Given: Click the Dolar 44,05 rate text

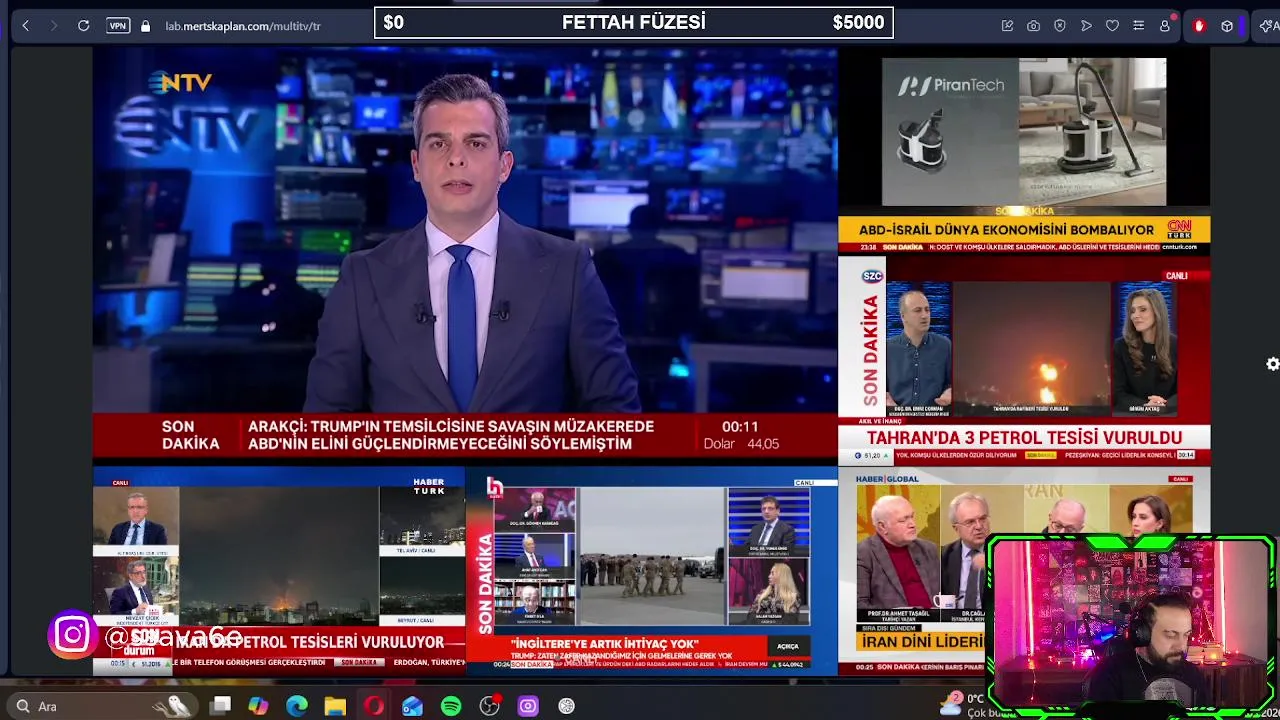Looking at the screenshot, I should pos(741,444).
